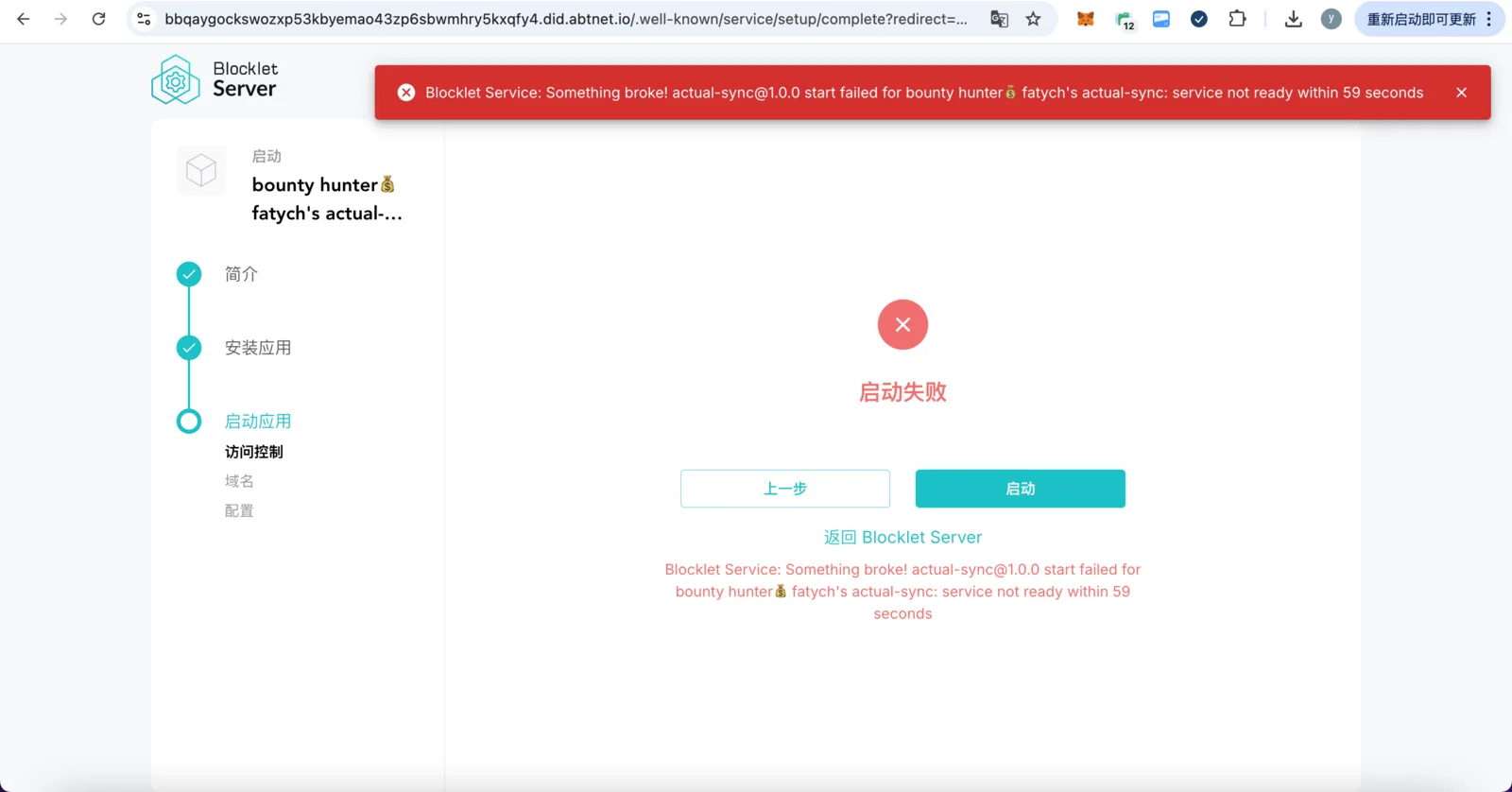Click the 启动失败 status text

click(x=902, y=392)
